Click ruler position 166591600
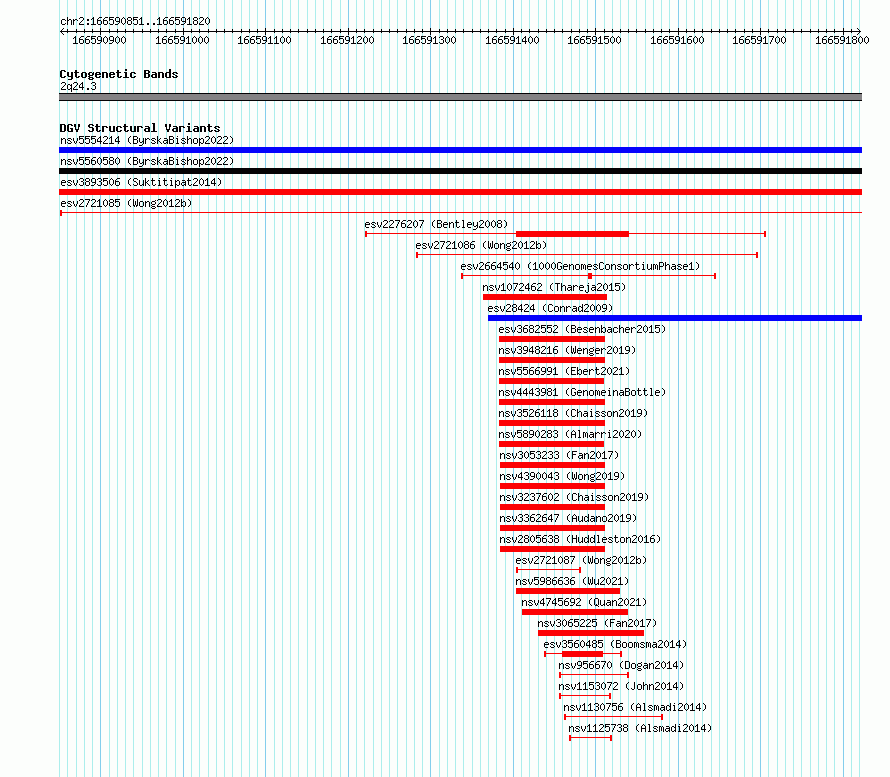Image resolution: width=890 pixels, height=777 pixels. (677, 40)
